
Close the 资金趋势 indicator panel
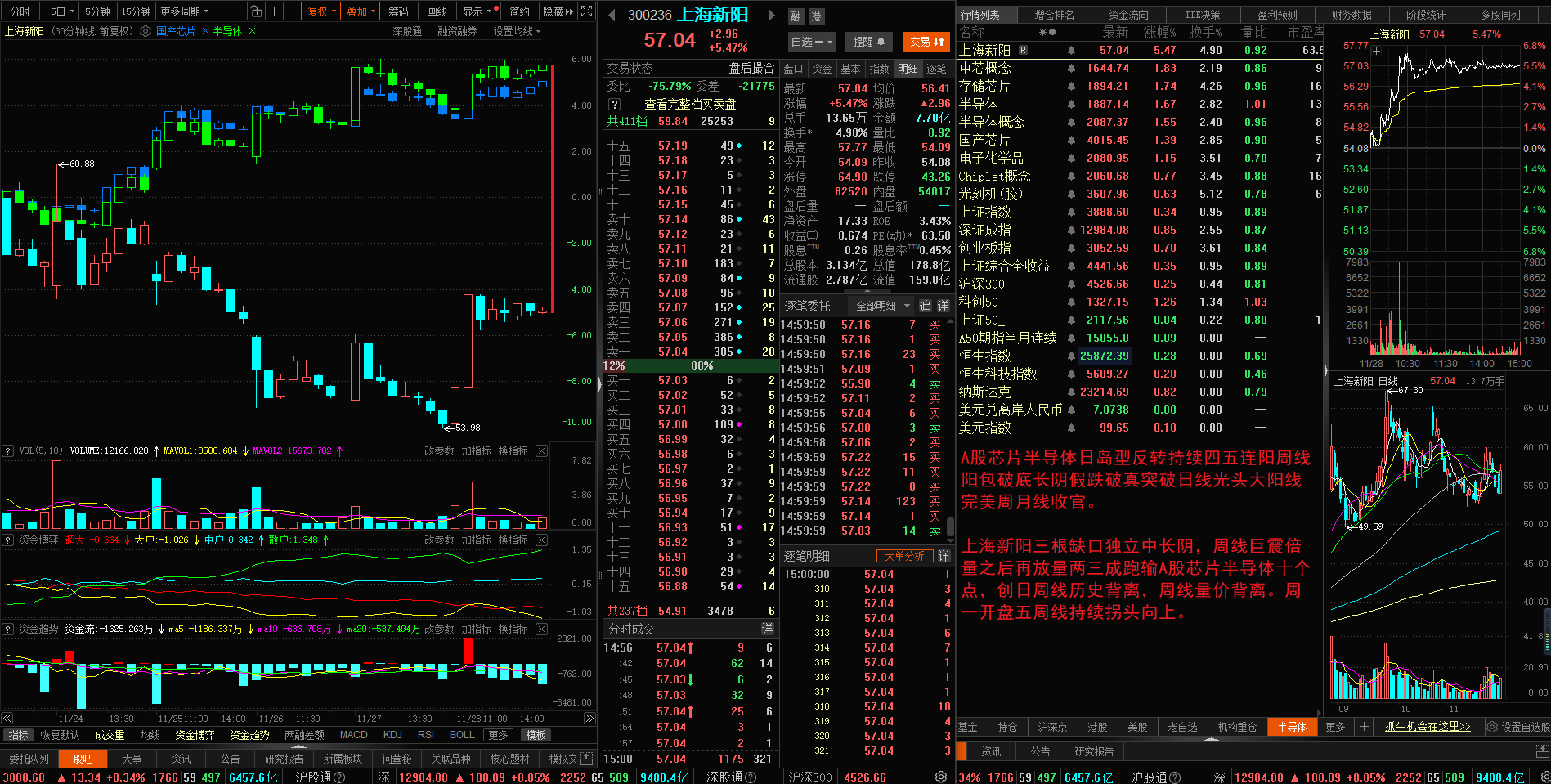541,629
